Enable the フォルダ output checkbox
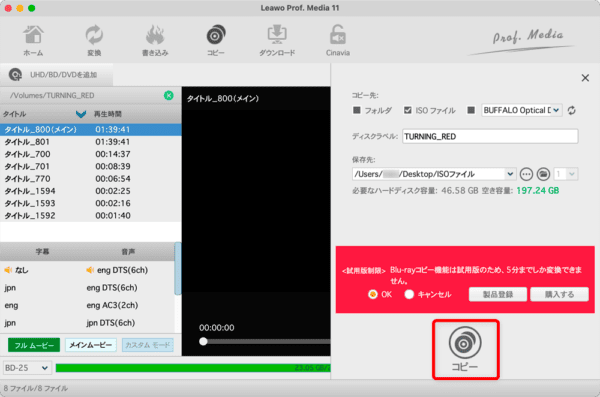 (x=357, y=110)
